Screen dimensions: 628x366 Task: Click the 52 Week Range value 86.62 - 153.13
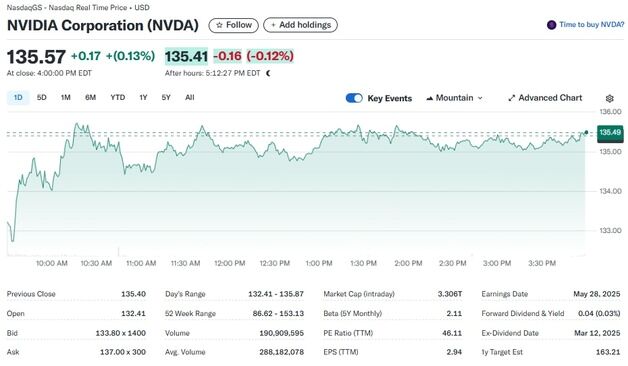278,314
